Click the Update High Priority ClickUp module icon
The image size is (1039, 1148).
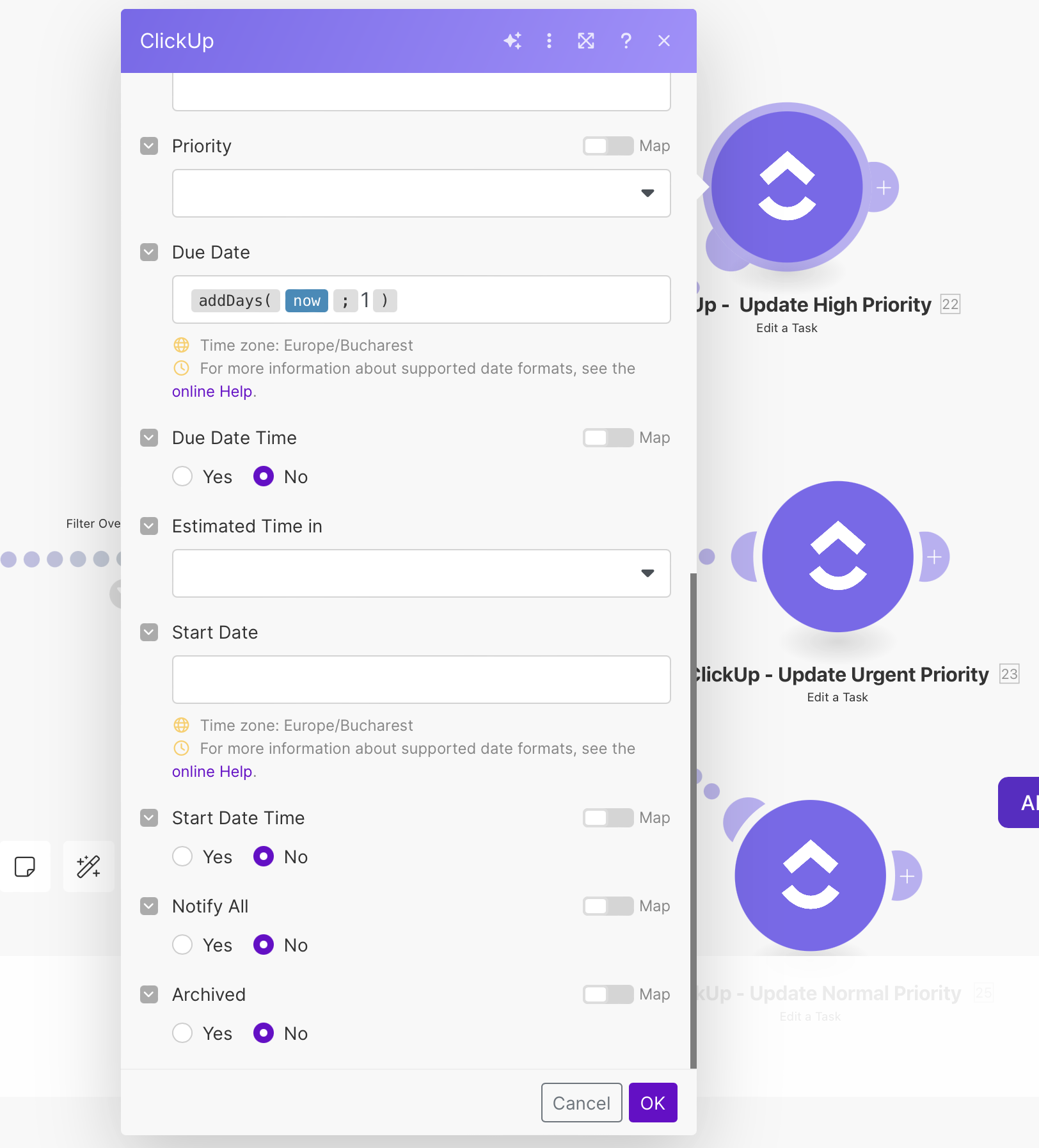click(x=786, y=186)
